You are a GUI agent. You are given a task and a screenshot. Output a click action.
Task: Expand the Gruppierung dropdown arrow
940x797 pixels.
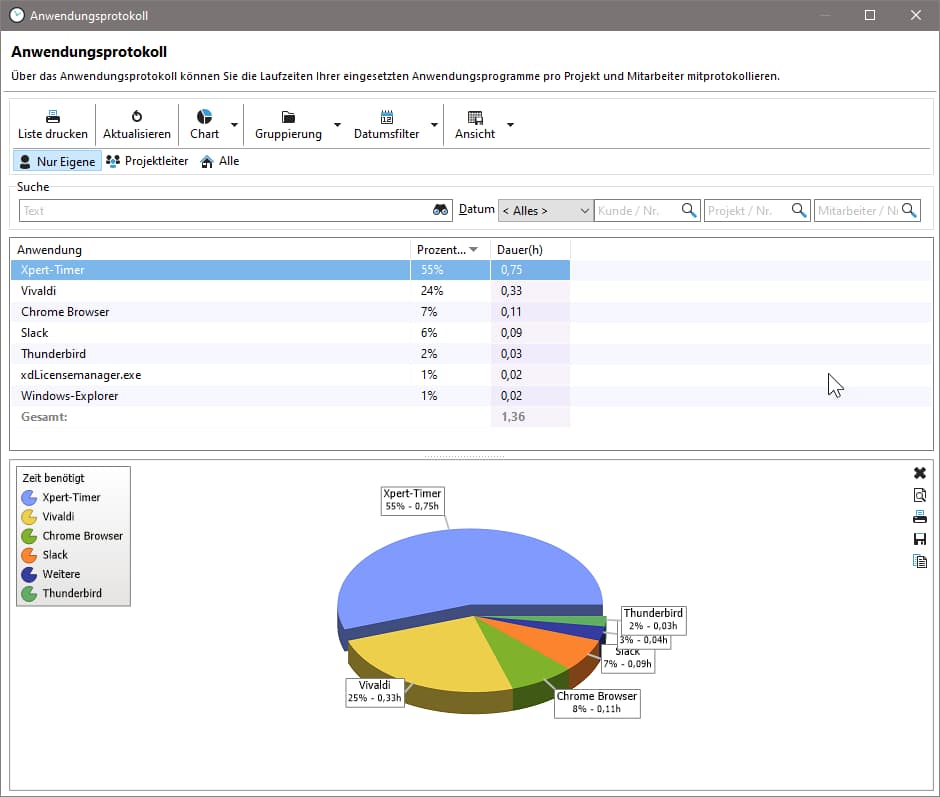(337, 125)
